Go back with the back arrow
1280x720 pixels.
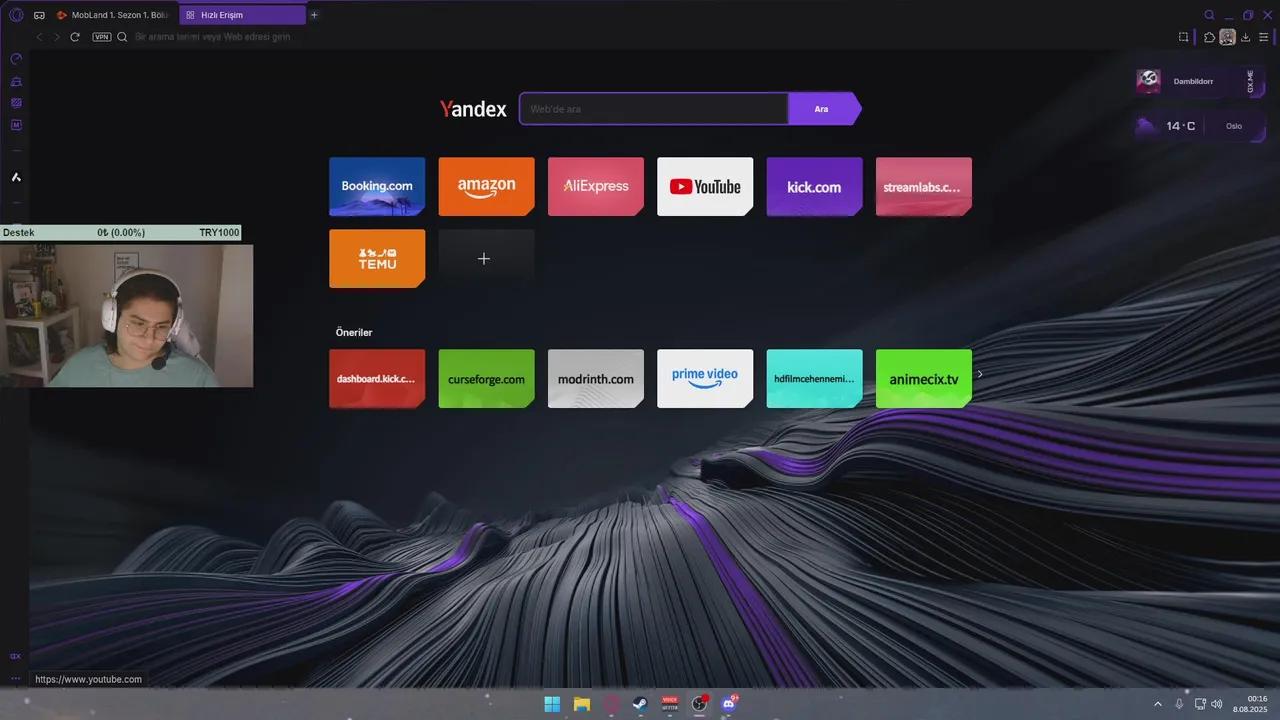[x=39, y=37]
